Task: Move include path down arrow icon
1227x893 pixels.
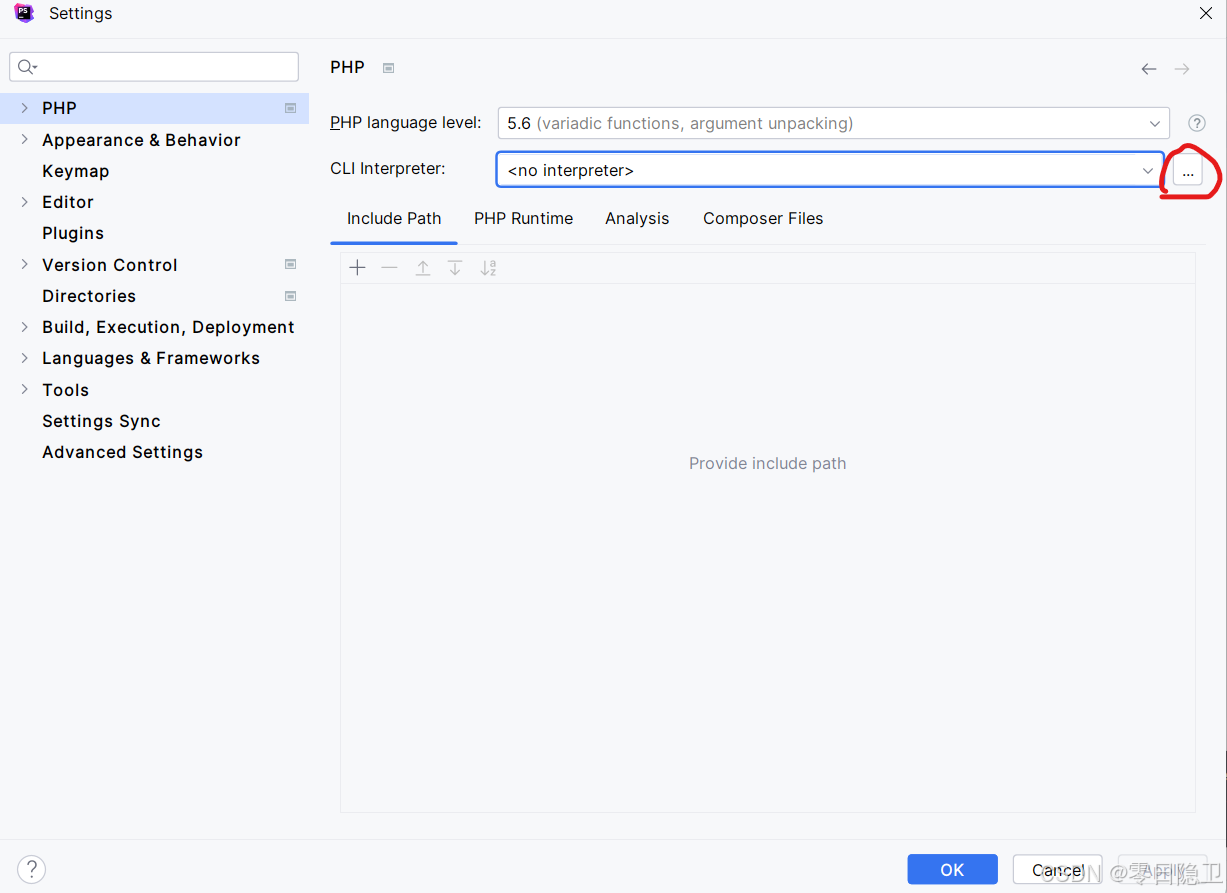Action: point(455,268)
